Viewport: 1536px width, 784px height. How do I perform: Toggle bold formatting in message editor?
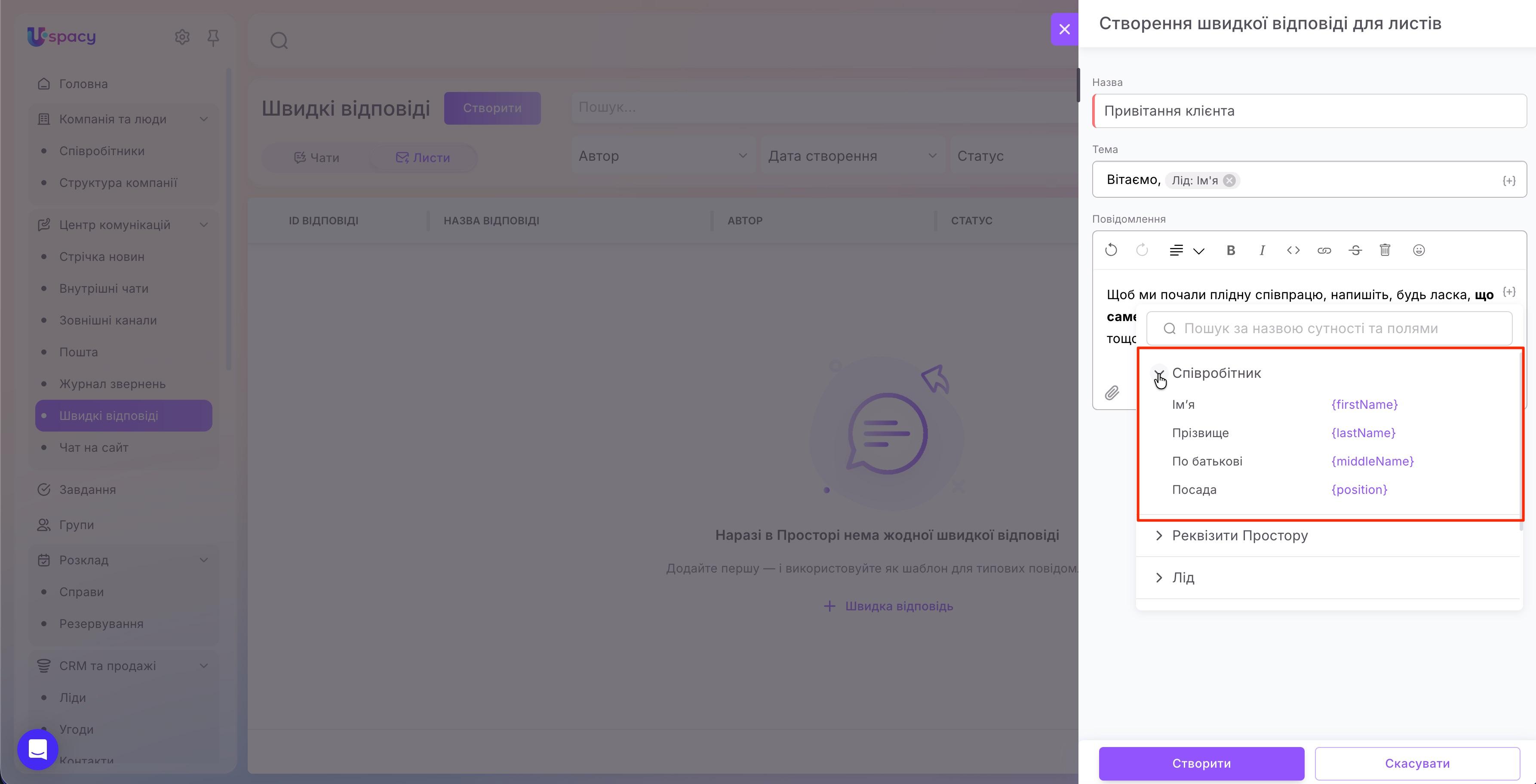pos(1231,251)
